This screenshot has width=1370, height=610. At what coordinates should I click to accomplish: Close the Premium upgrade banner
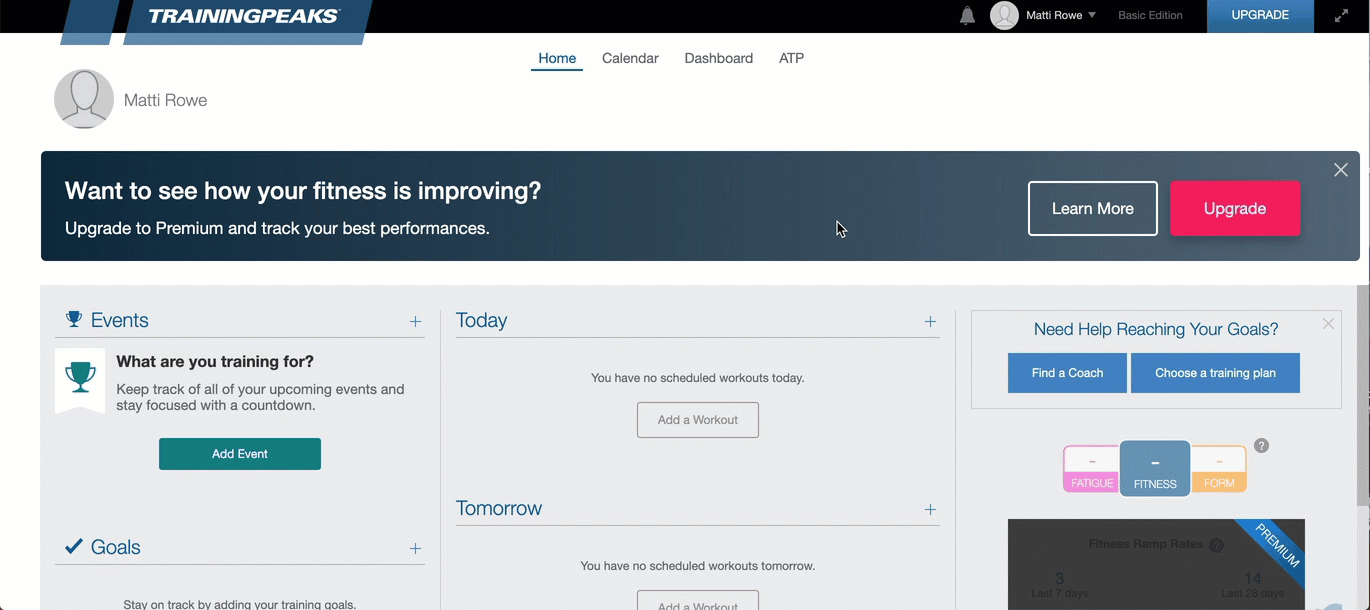pyautogui.click(x=1341, y=170)
